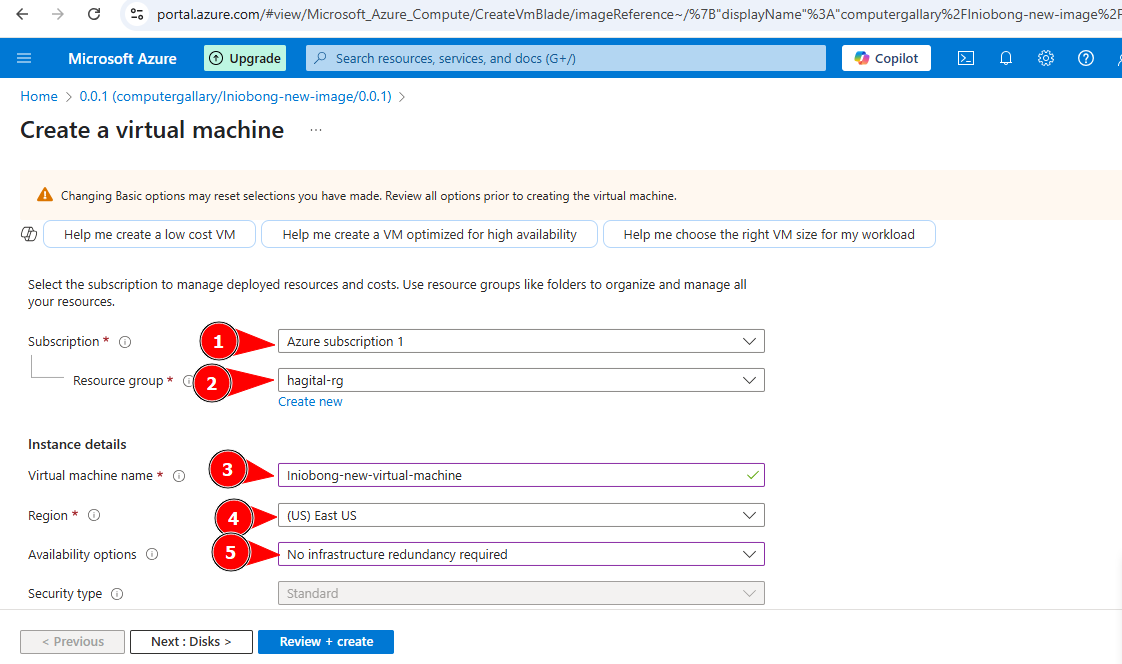Click Help me create a VM optimized for high availability

point(429,234)
